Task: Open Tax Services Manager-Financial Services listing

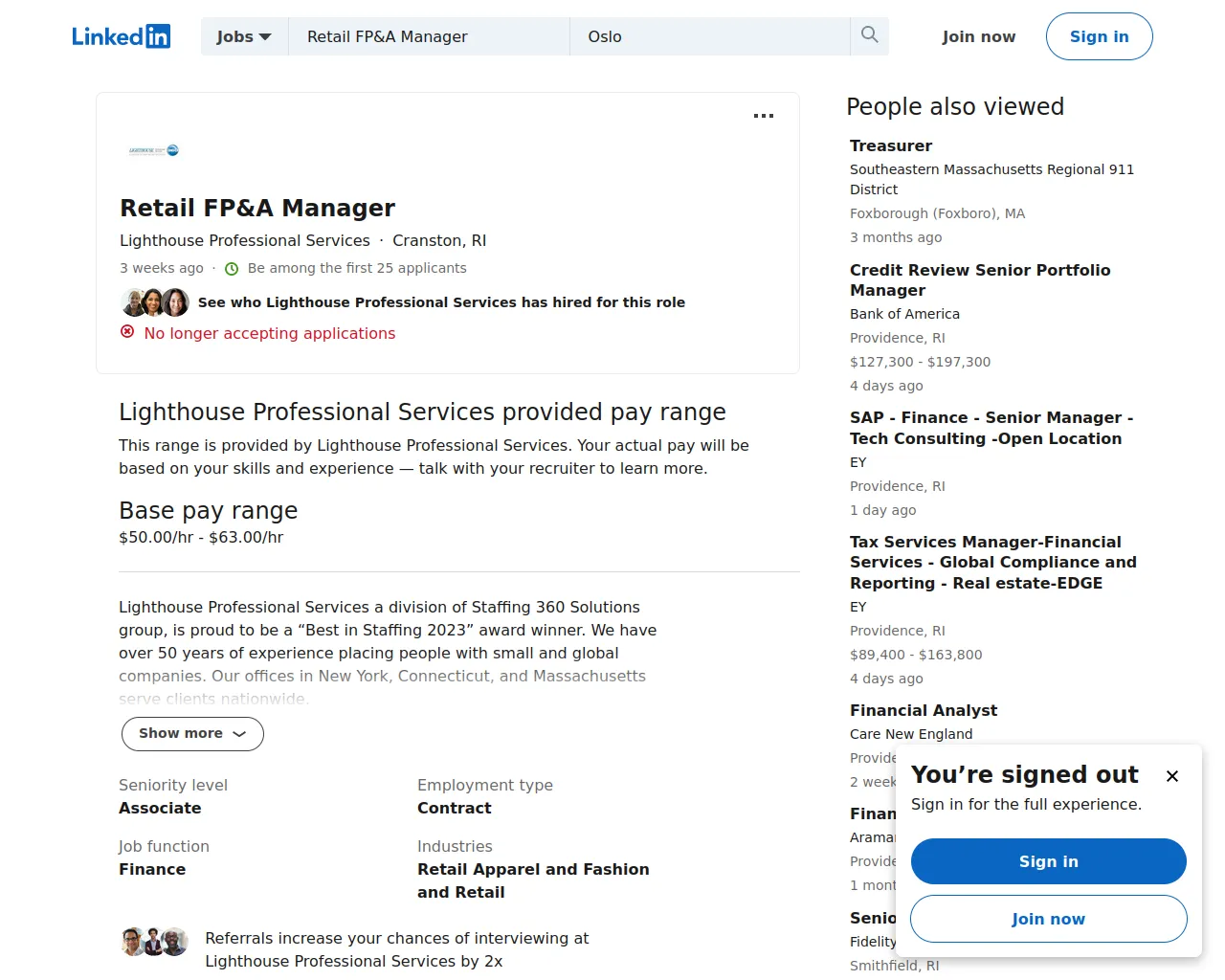Action: (x=992, y=562)
